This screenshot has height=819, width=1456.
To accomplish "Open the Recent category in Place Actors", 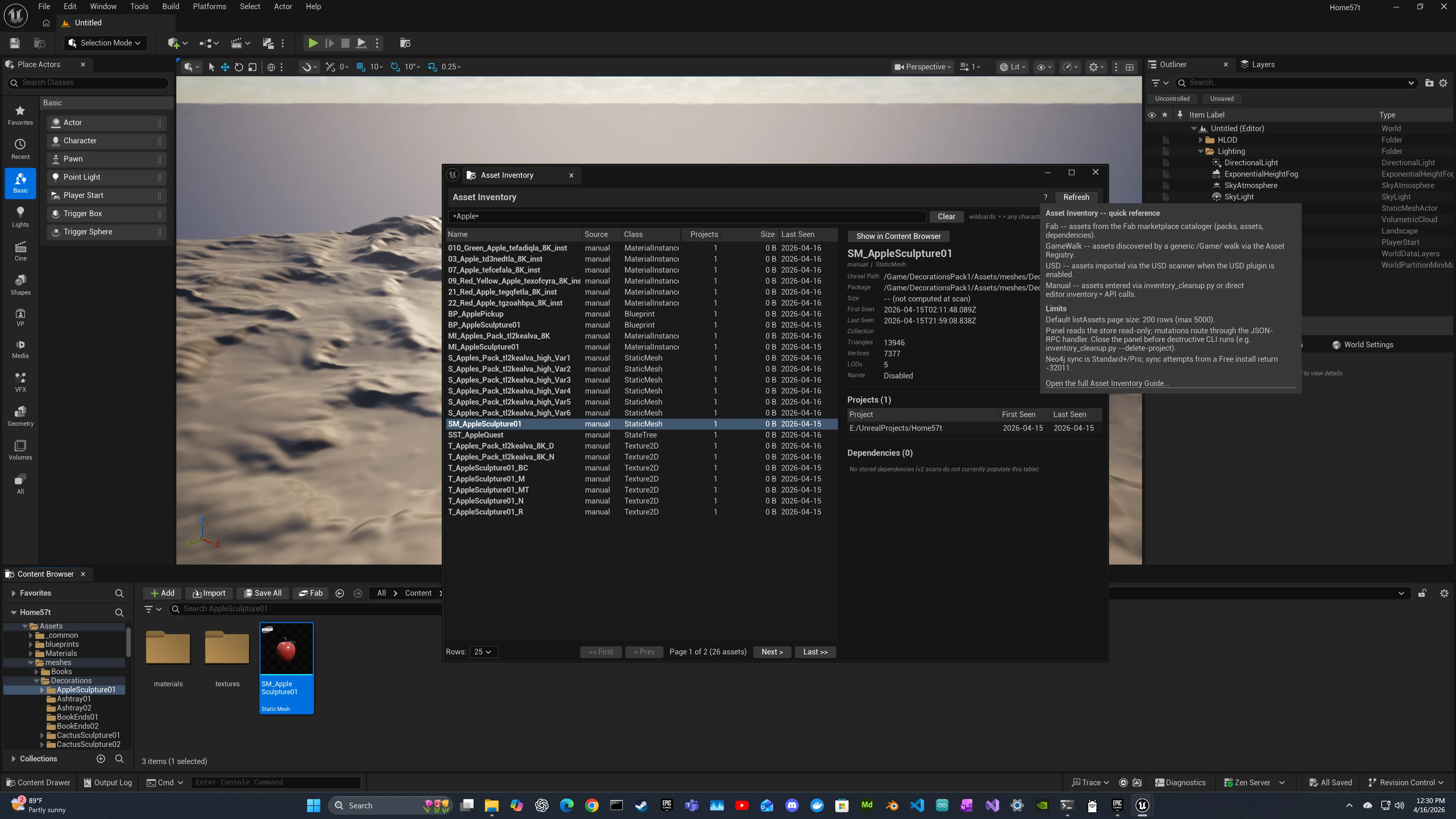I will (x=20, y=149).
